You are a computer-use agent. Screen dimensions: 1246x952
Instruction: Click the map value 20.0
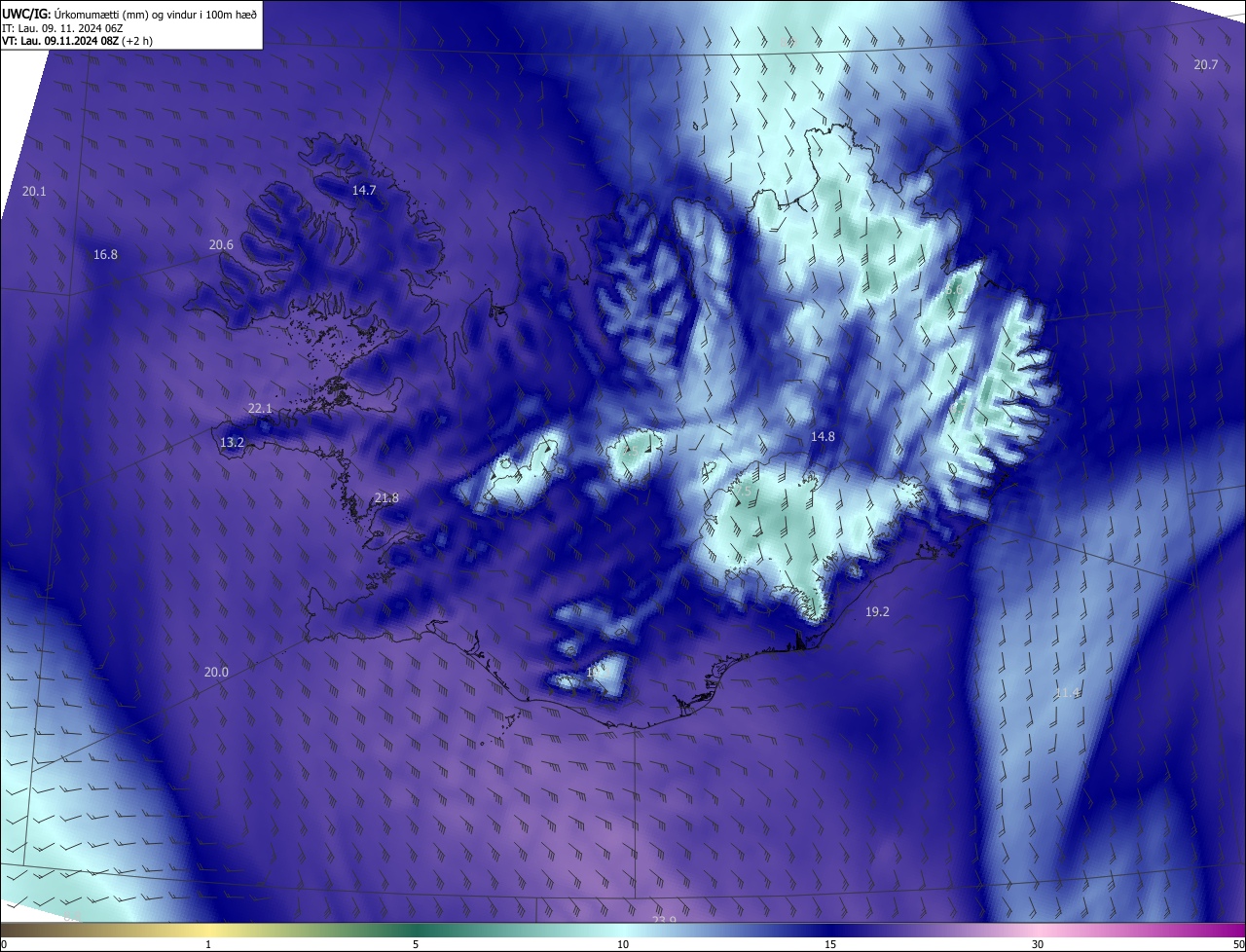[x=216, y=673]
